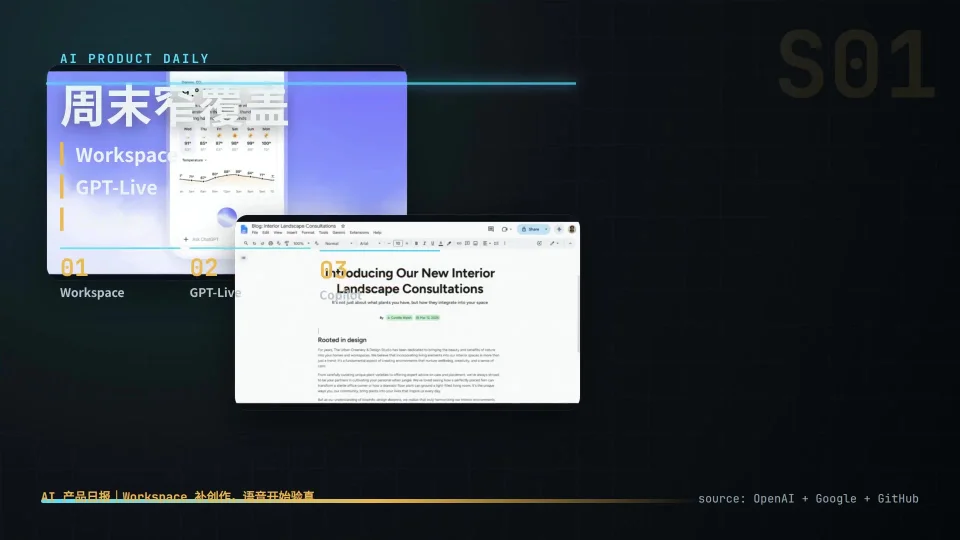Click the search menus magnifier icon

(246, 243)
